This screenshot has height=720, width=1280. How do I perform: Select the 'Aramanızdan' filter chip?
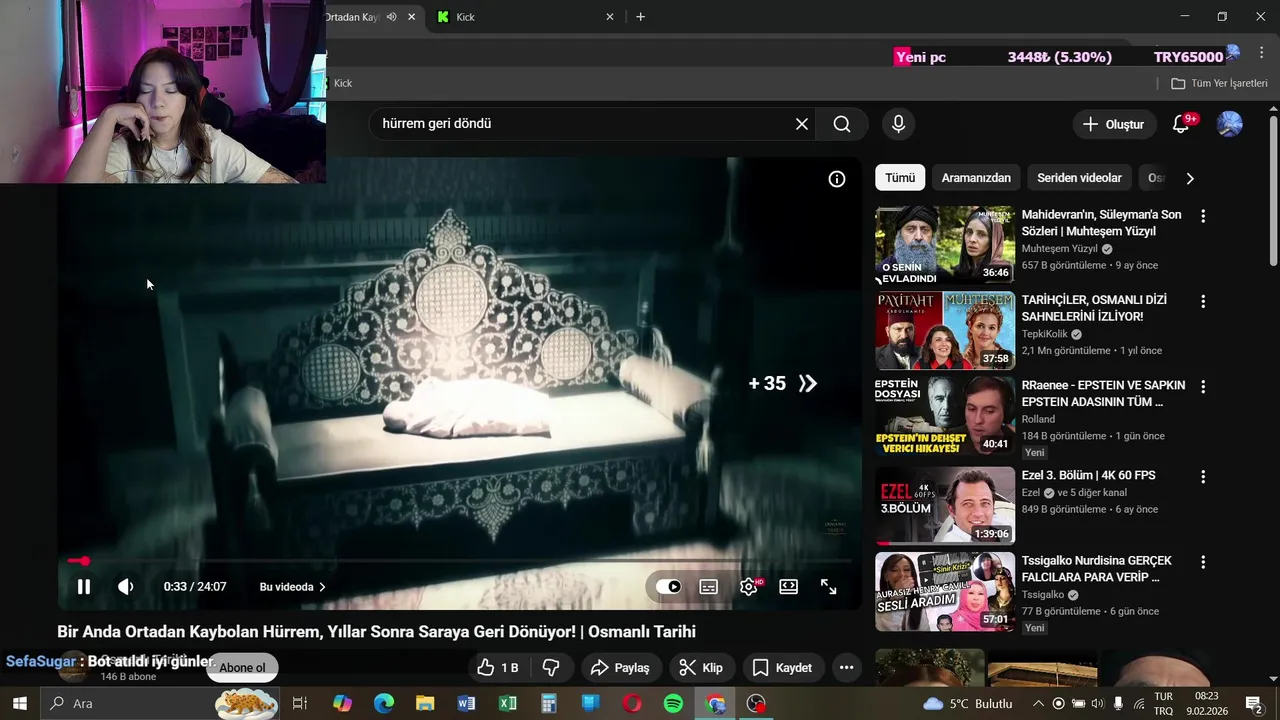(976, 178)
